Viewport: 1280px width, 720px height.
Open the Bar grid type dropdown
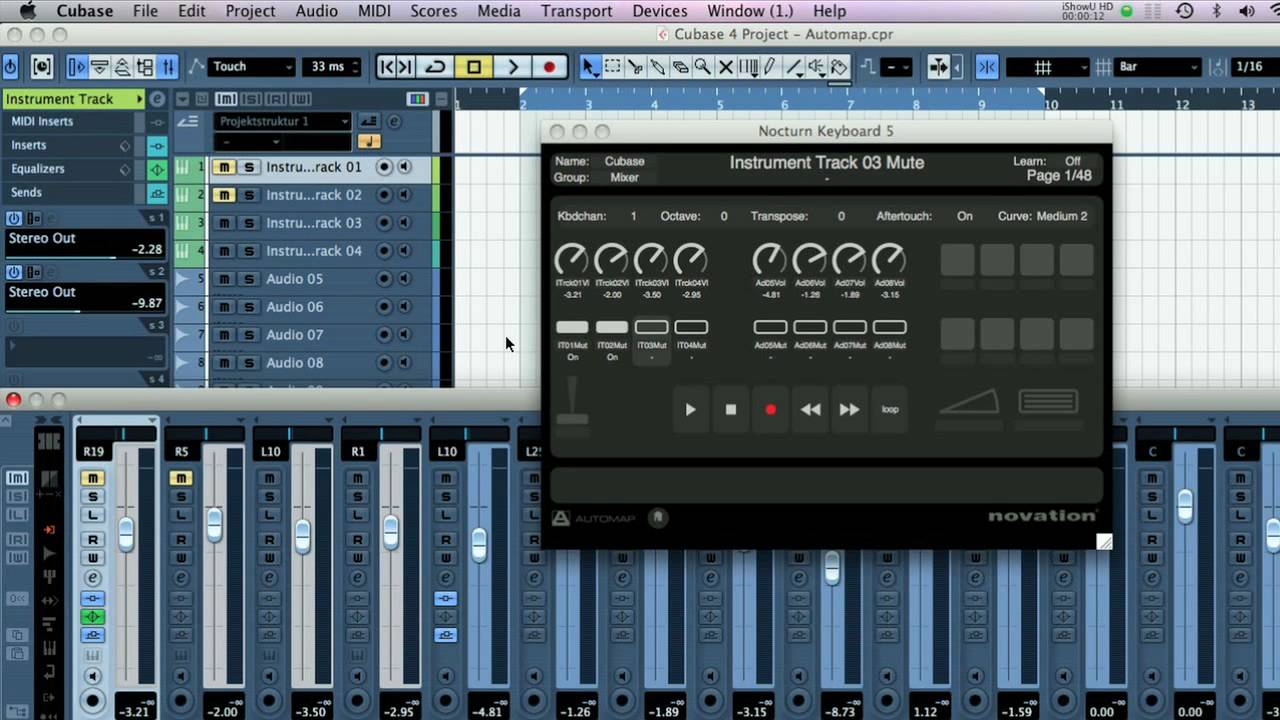coord(1157,67)
